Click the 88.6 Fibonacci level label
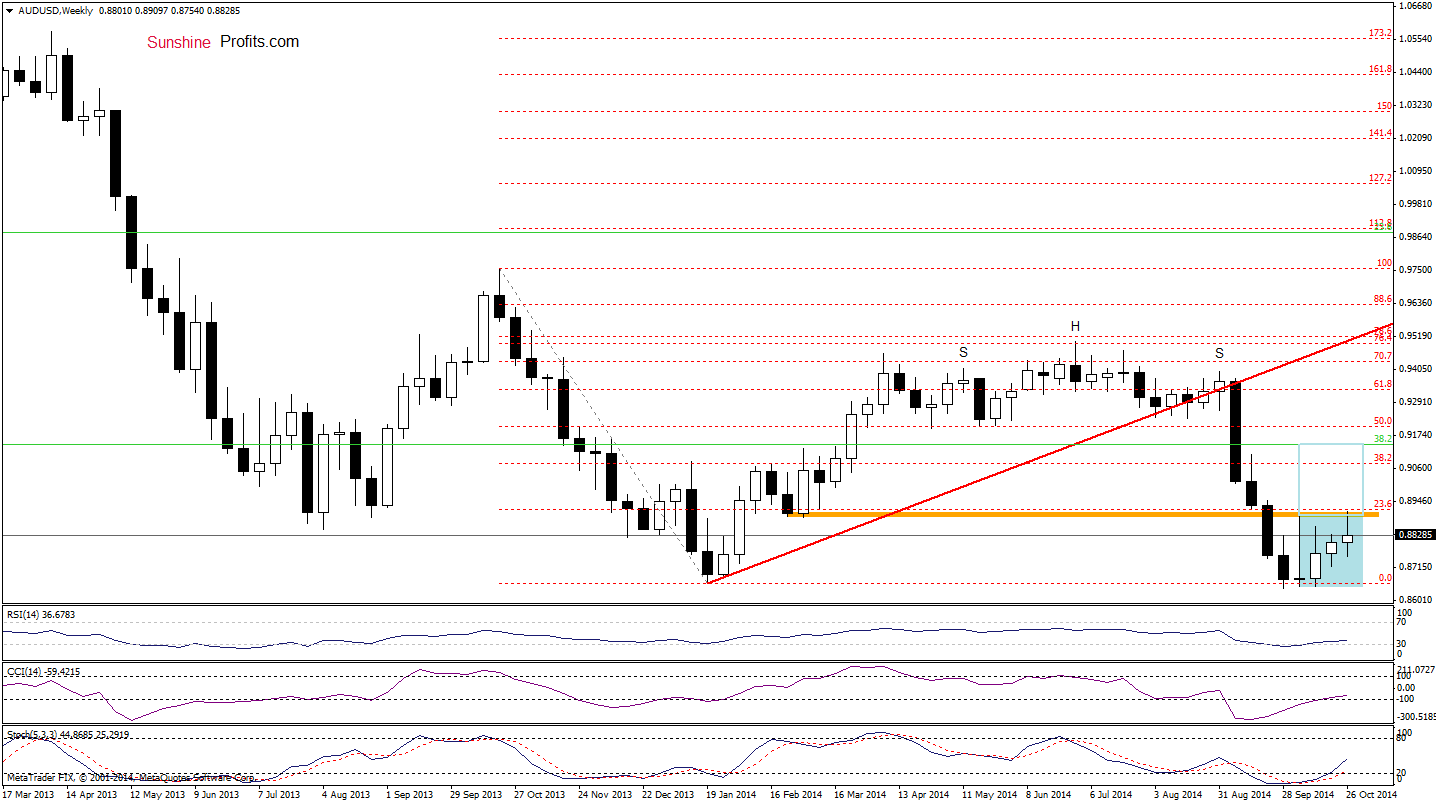 pyautogui.click(x=1383, y=299)
